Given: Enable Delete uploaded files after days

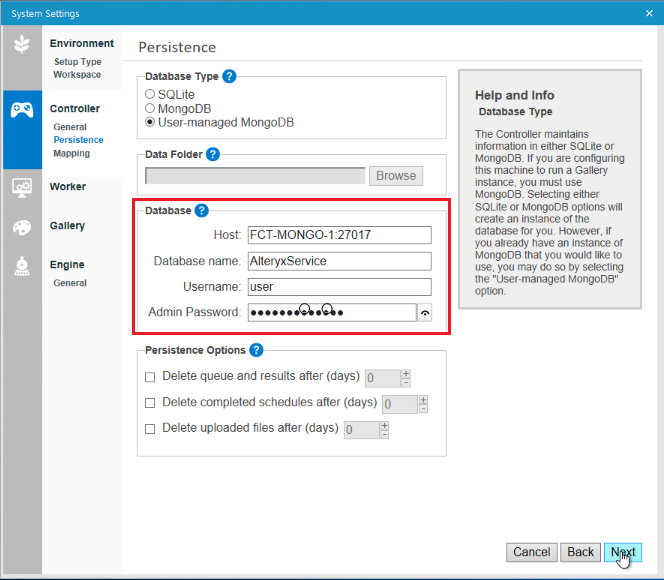Looking at the screenshot, I should click(150, 429).
